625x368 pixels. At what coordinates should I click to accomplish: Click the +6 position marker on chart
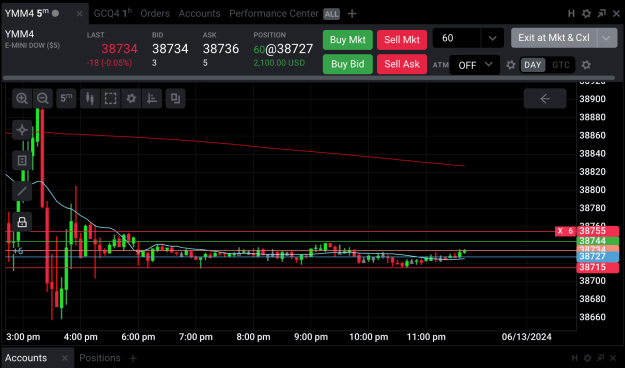(18, 251)
